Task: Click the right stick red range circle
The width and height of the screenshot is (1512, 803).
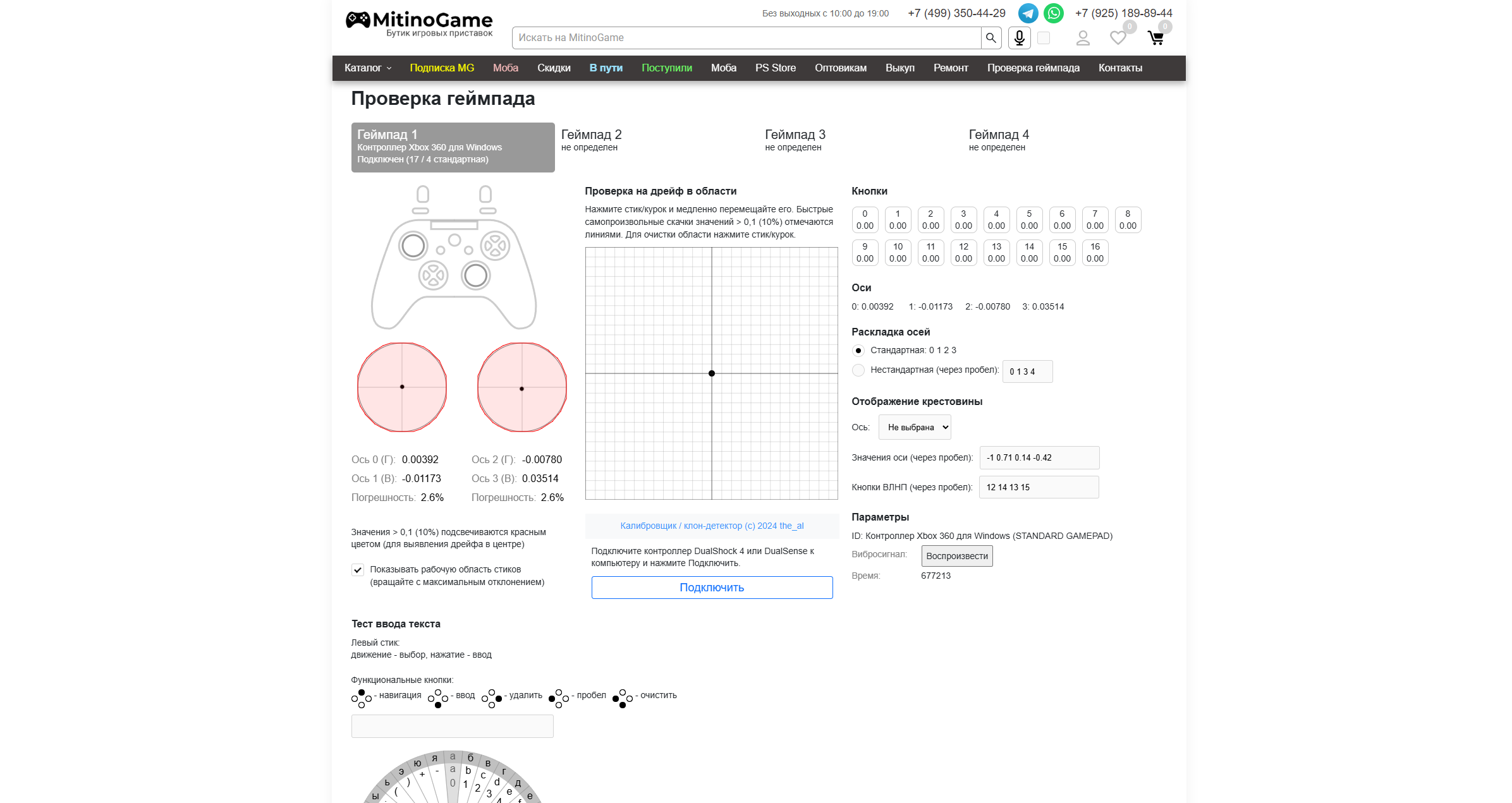Action: click(x=522, y=387)
